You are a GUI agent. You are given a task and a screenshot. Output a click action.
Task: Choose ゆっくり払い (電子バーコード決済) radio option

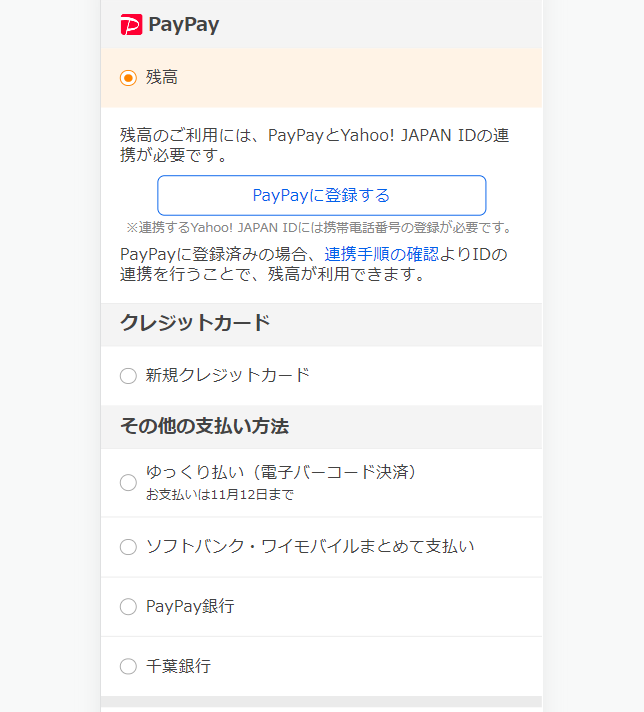(x=128, y=482)
